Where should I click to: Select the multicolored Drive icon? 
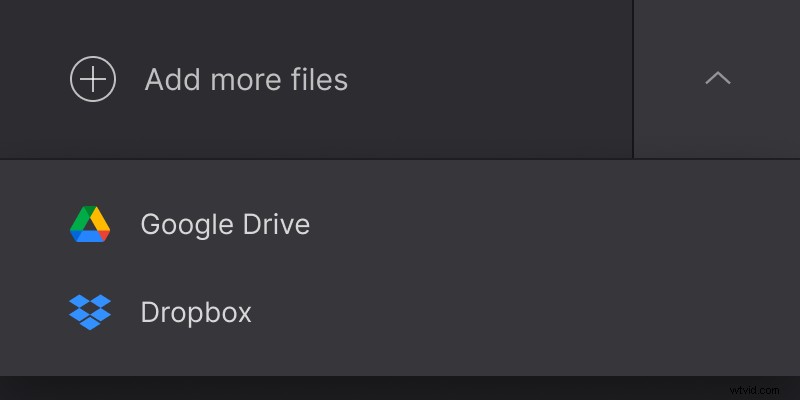90,224
